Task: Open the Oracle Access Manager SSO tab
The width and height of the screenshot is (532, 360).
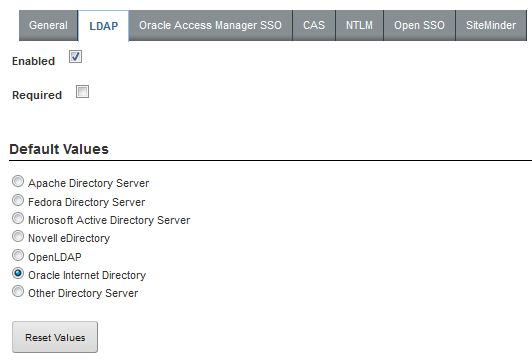Action: pos(210,25)
